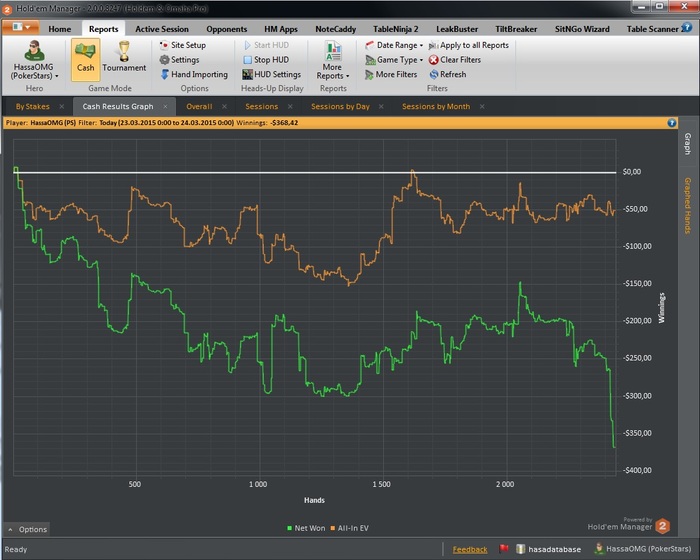This screenshot has width=700, height=560.
Task: Click the orange All-In EV line peak
Action: pos(413,171)
